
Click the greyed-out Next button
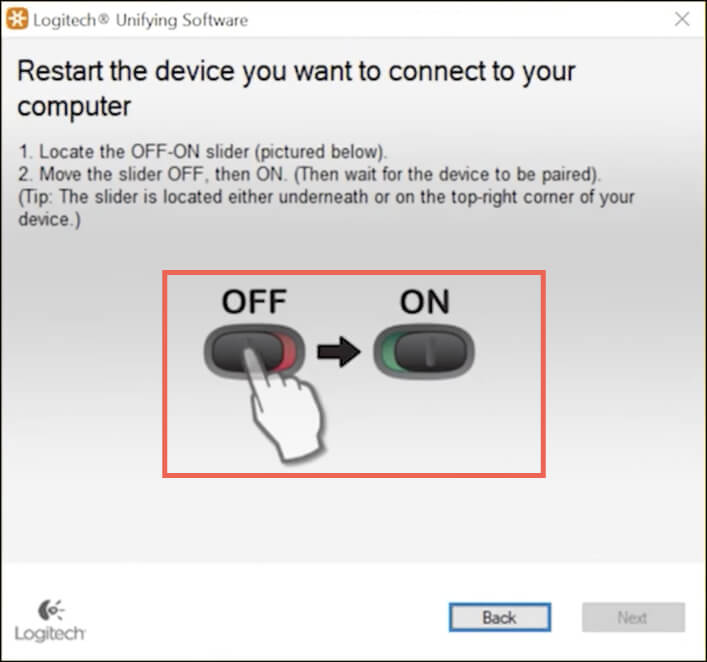click(633, 617)
